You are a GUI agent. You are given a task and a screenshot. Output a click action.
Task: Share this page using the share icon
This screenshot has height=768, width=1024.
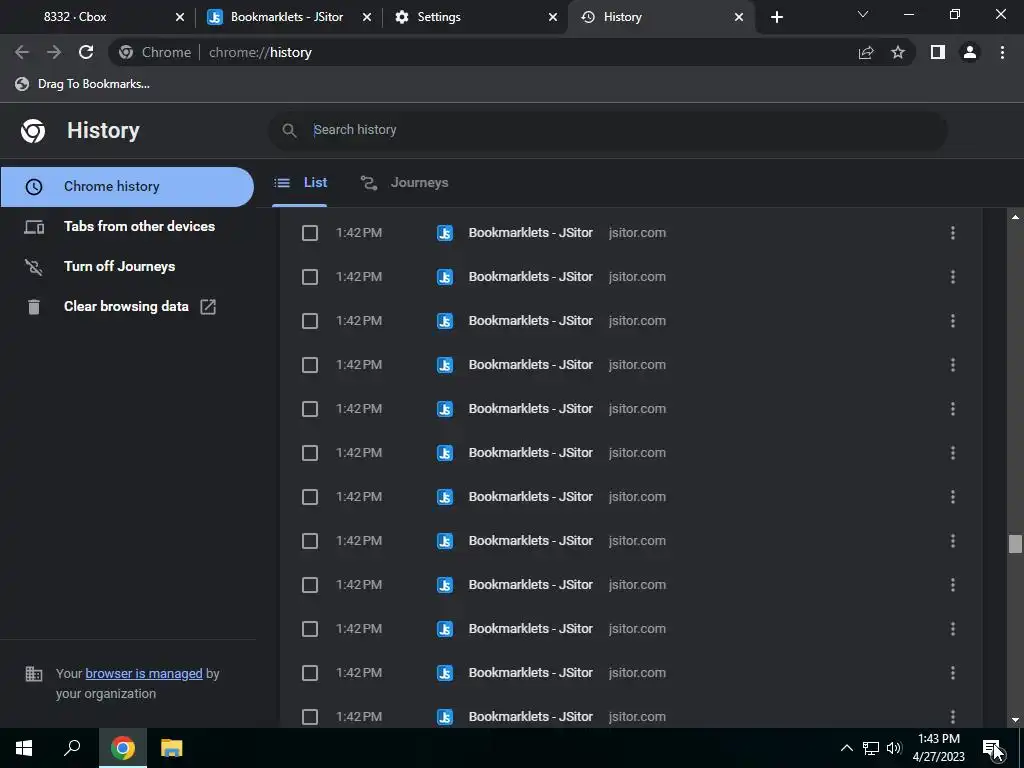pos(866,52)
